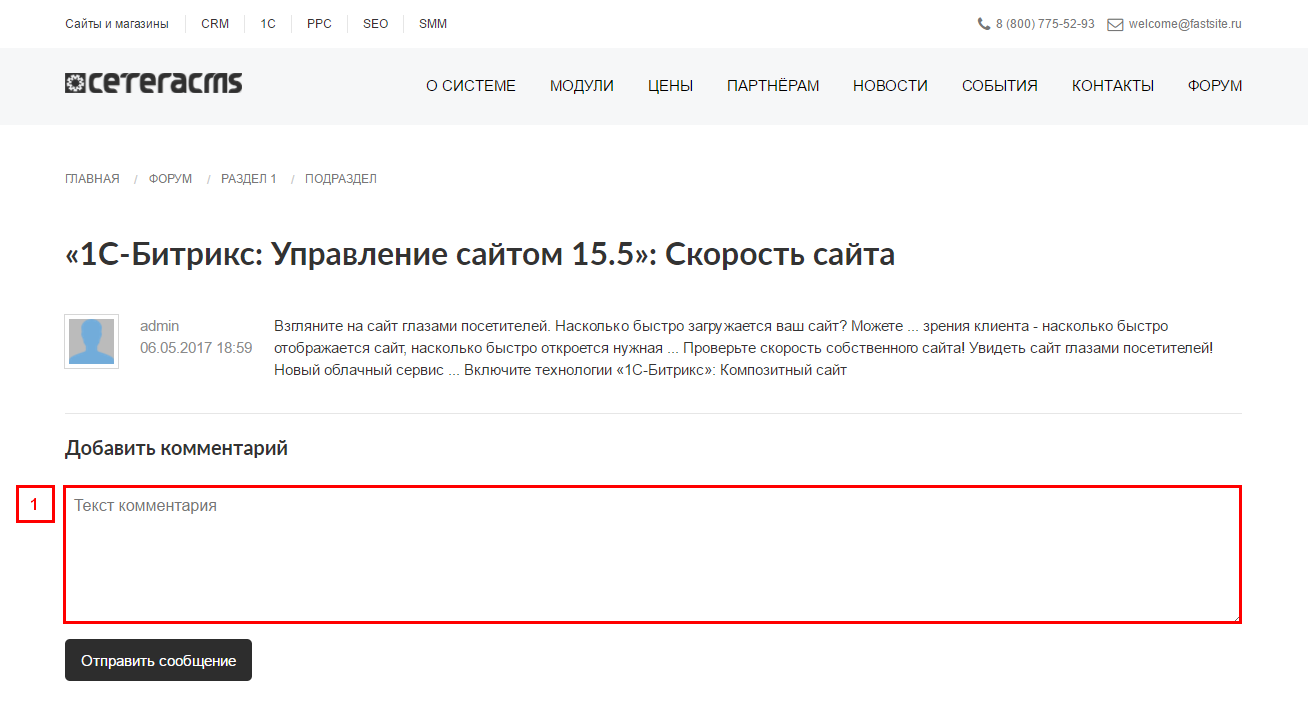
Task: Go to О СИСТЕМЕ menu item
Action: (x=471, y=86)
